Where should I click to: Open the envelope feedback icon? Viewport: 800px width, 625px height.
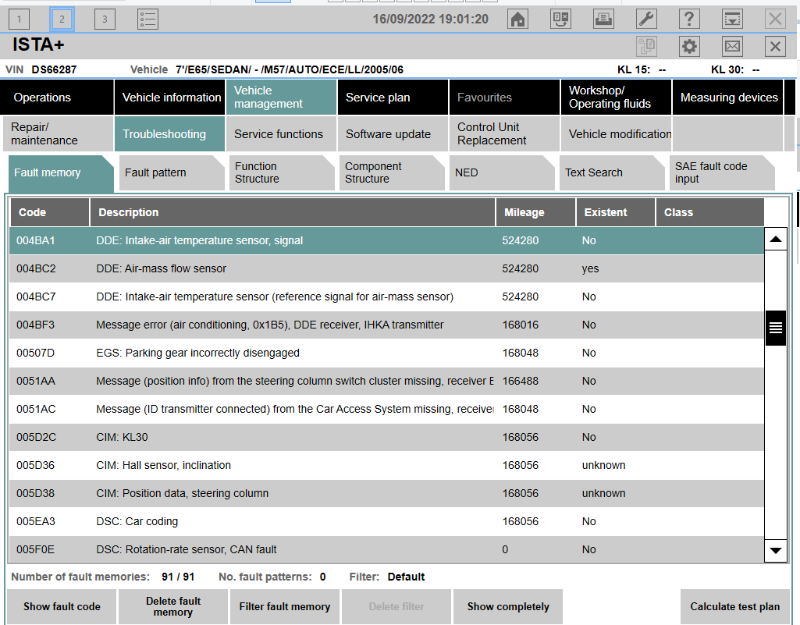tap(732, 46)
